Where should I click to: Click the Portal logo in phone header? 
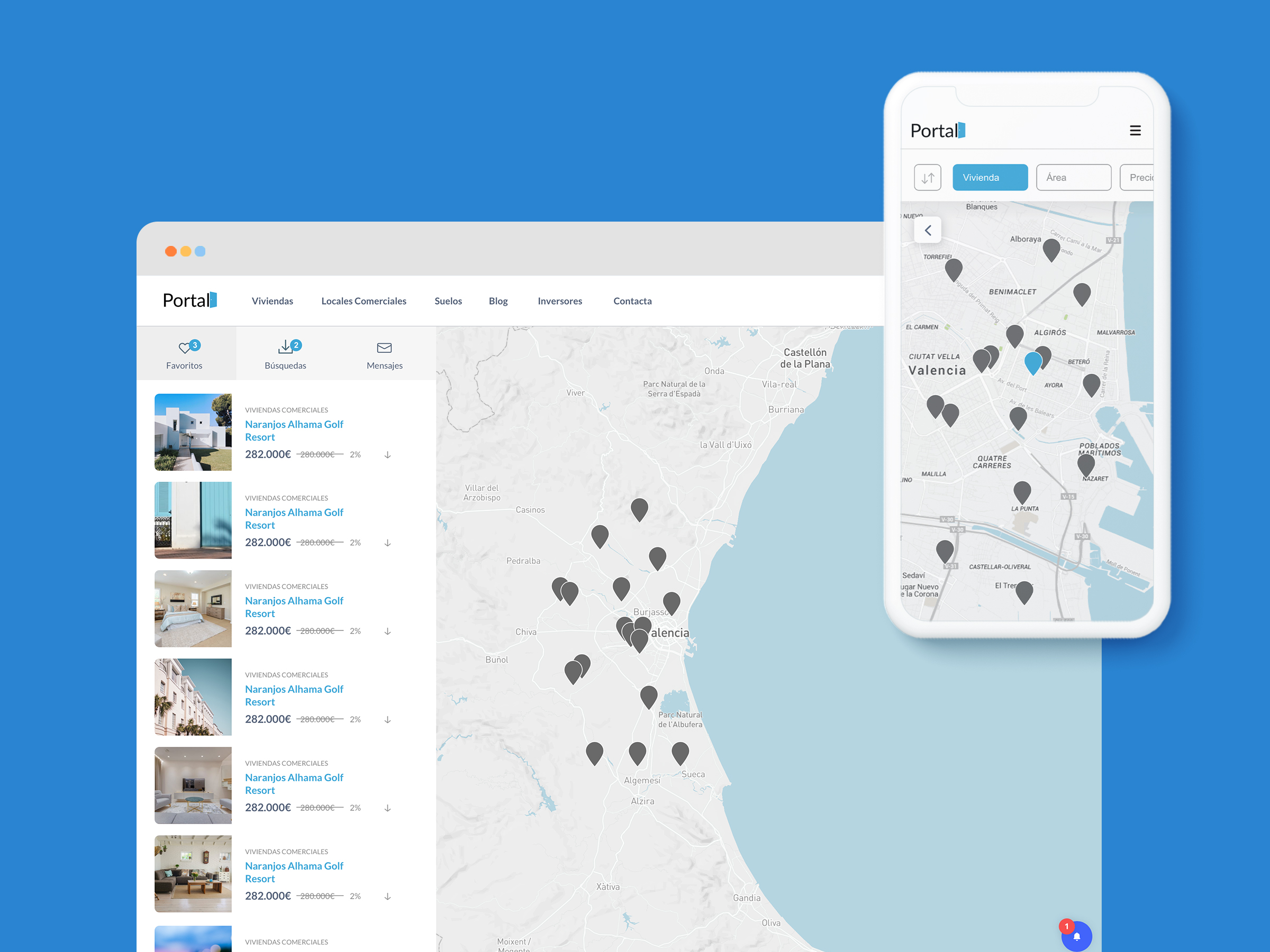(938, 130)
